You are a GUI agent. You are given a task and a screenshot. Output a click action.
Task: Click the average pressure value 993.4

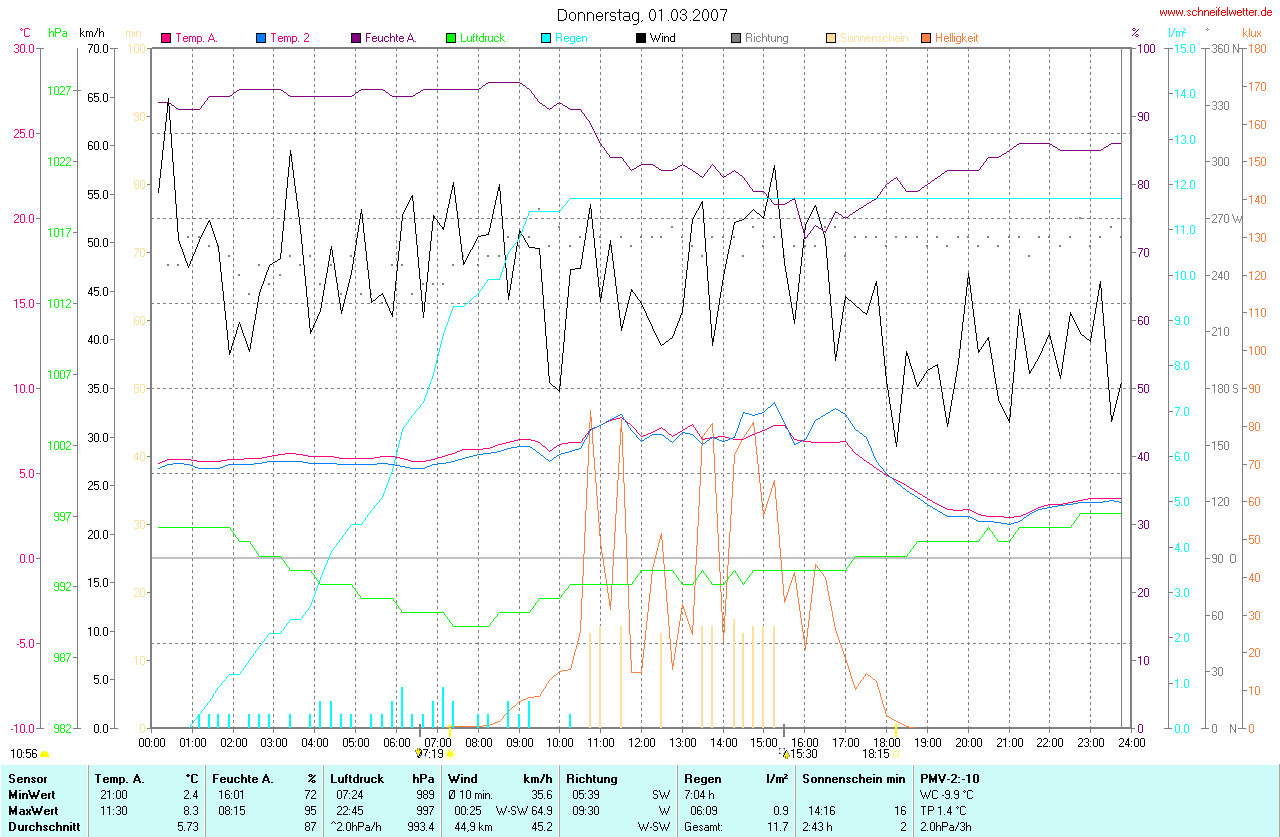point(421,827)
